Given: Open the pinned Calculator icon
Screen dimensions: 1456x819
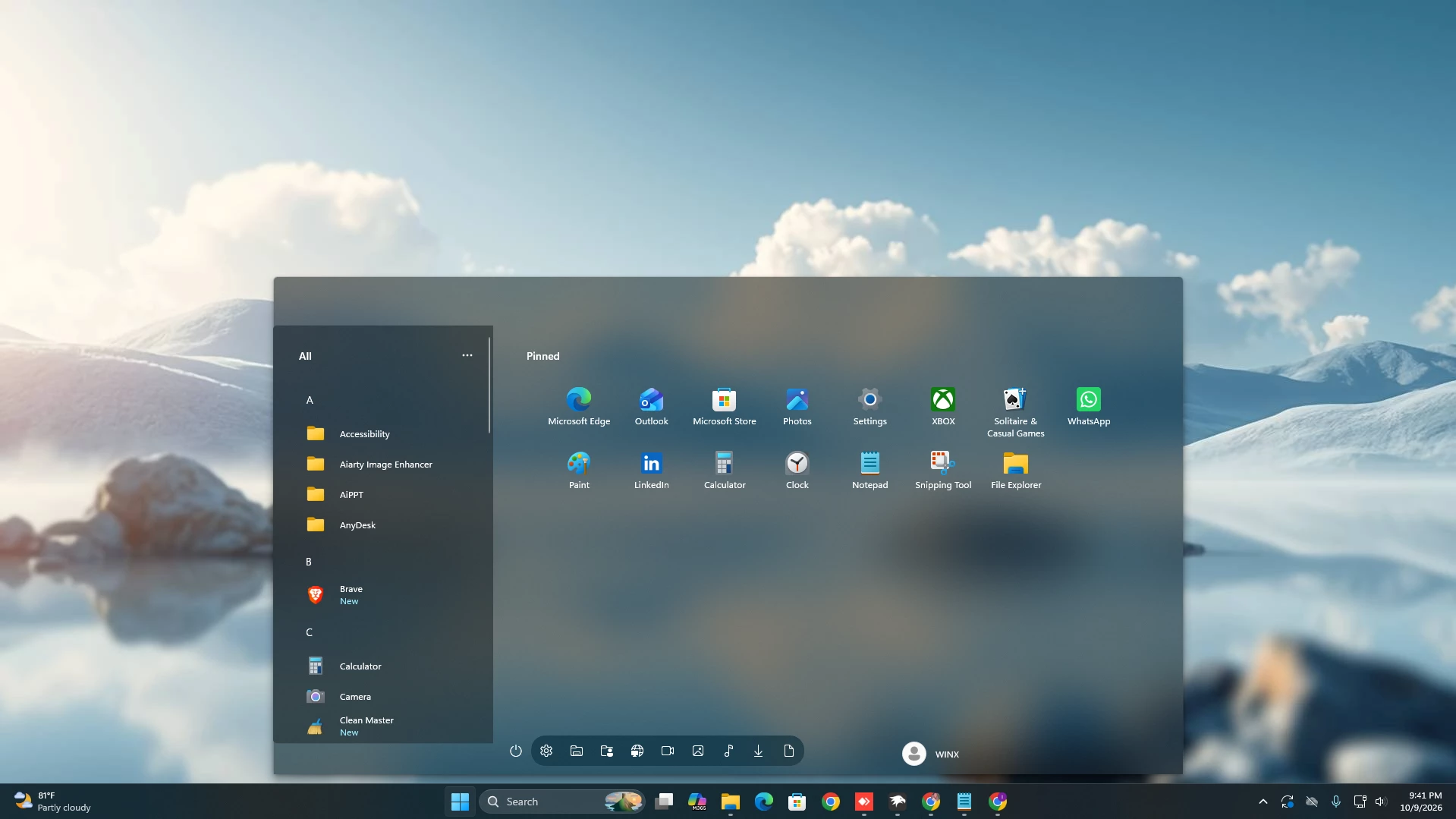Looking at the screenshot, I should pos(724,471).
